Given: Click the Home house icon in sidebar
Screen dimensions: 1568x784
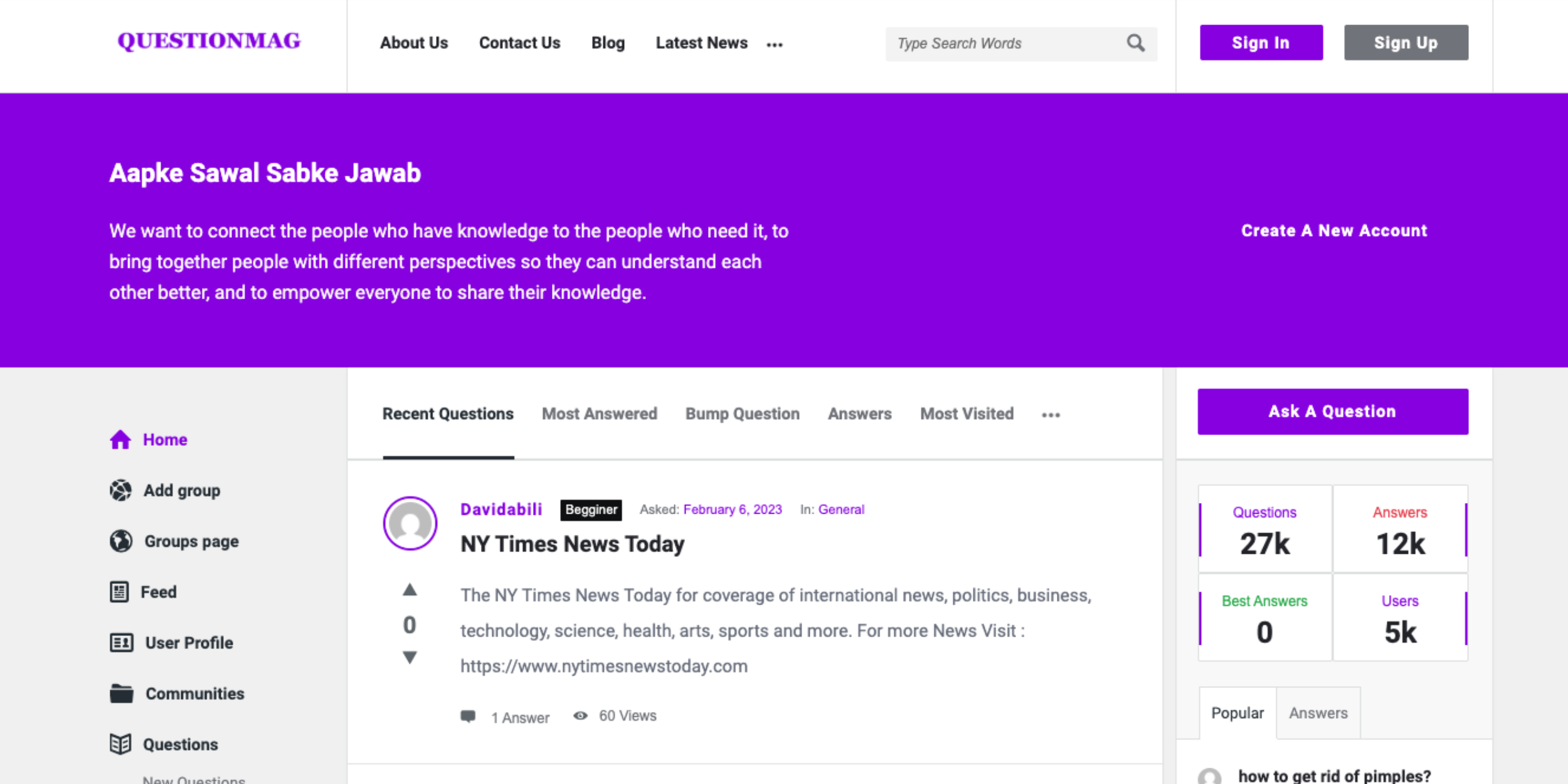Looking at the screenshot, I should 120,440.
